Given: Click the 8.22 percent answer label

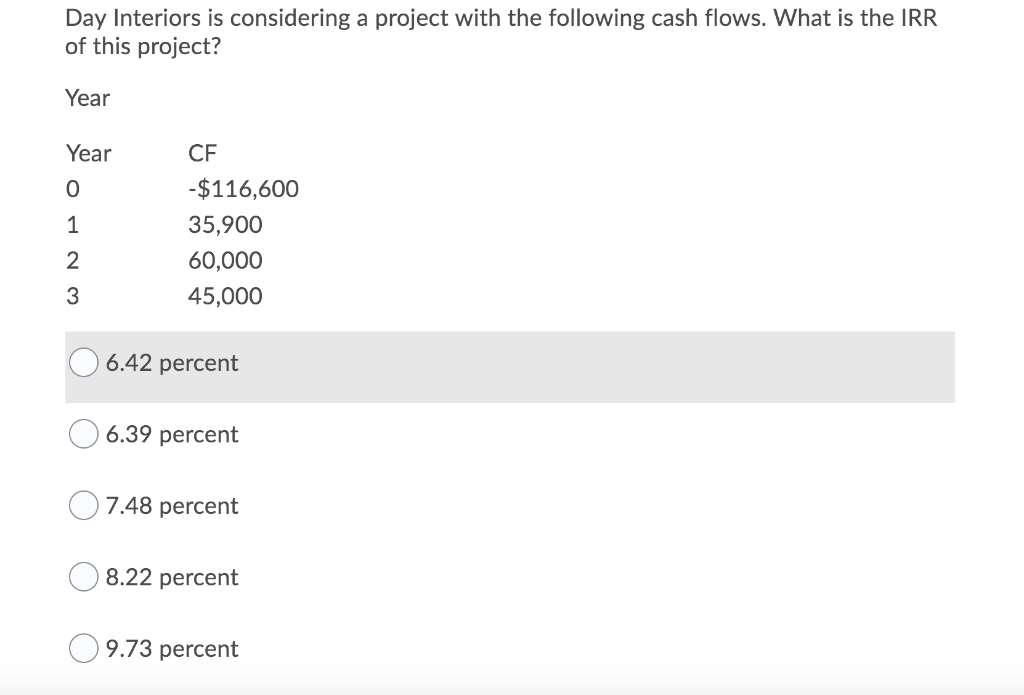Looking at the screenshot, I should (x=171, y=577).
